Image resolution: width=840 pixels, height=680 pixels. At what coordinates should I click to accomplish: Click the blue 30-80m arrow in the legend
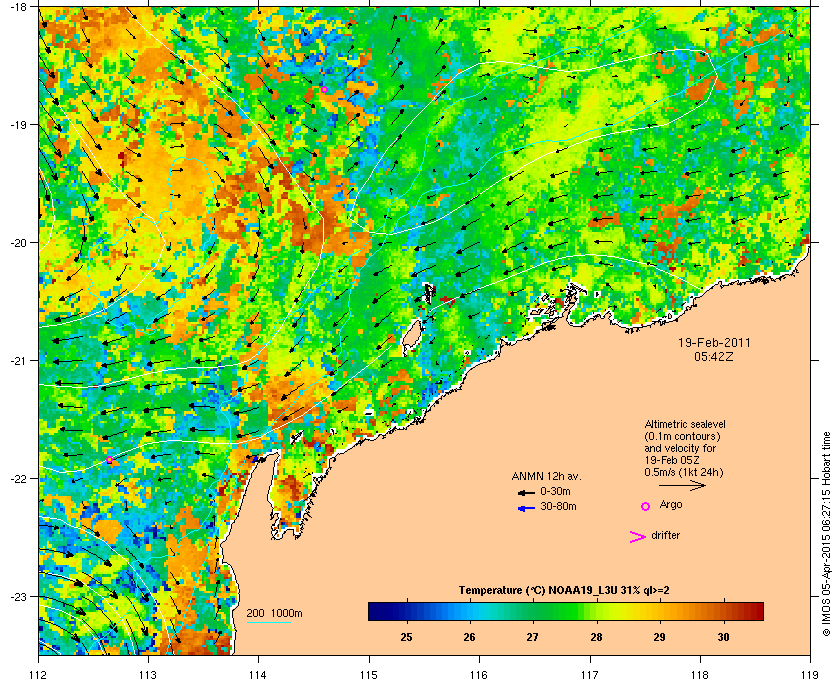526,508
